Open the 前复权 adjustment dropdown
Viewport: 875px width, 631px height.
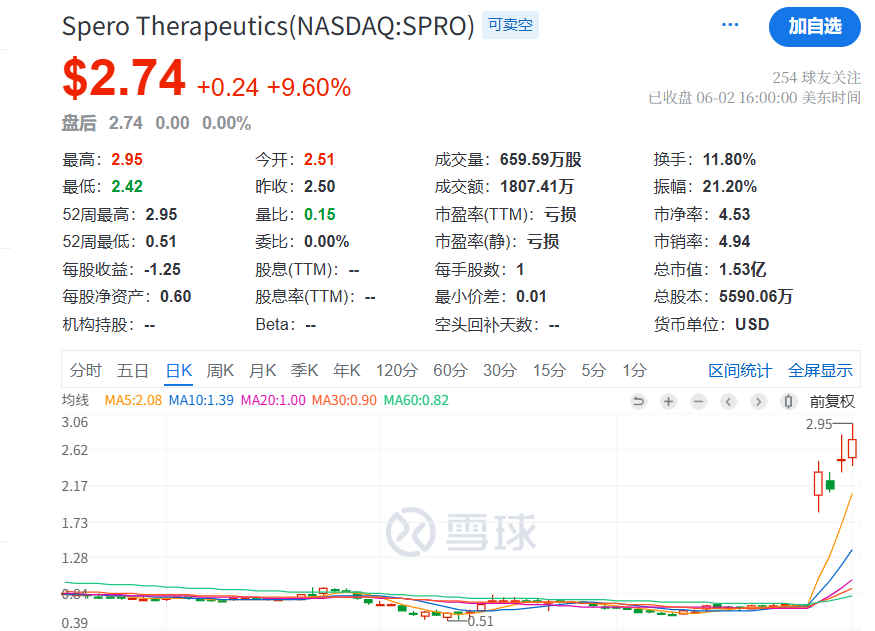tap(832, 401)
